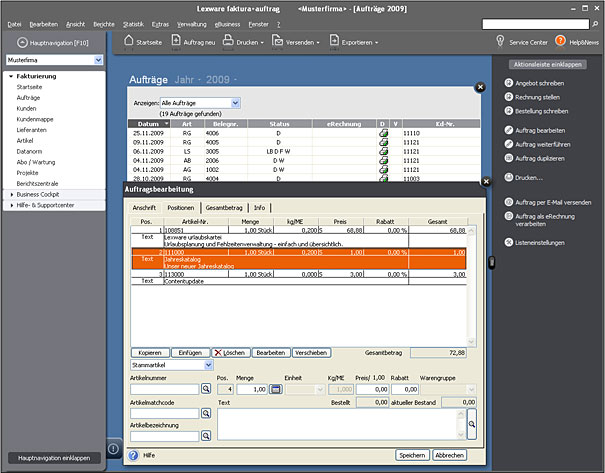Click Rechnung stellen in the action bar
The height and width of the screenshot is (473, 605).
click(x=538, y=97)
